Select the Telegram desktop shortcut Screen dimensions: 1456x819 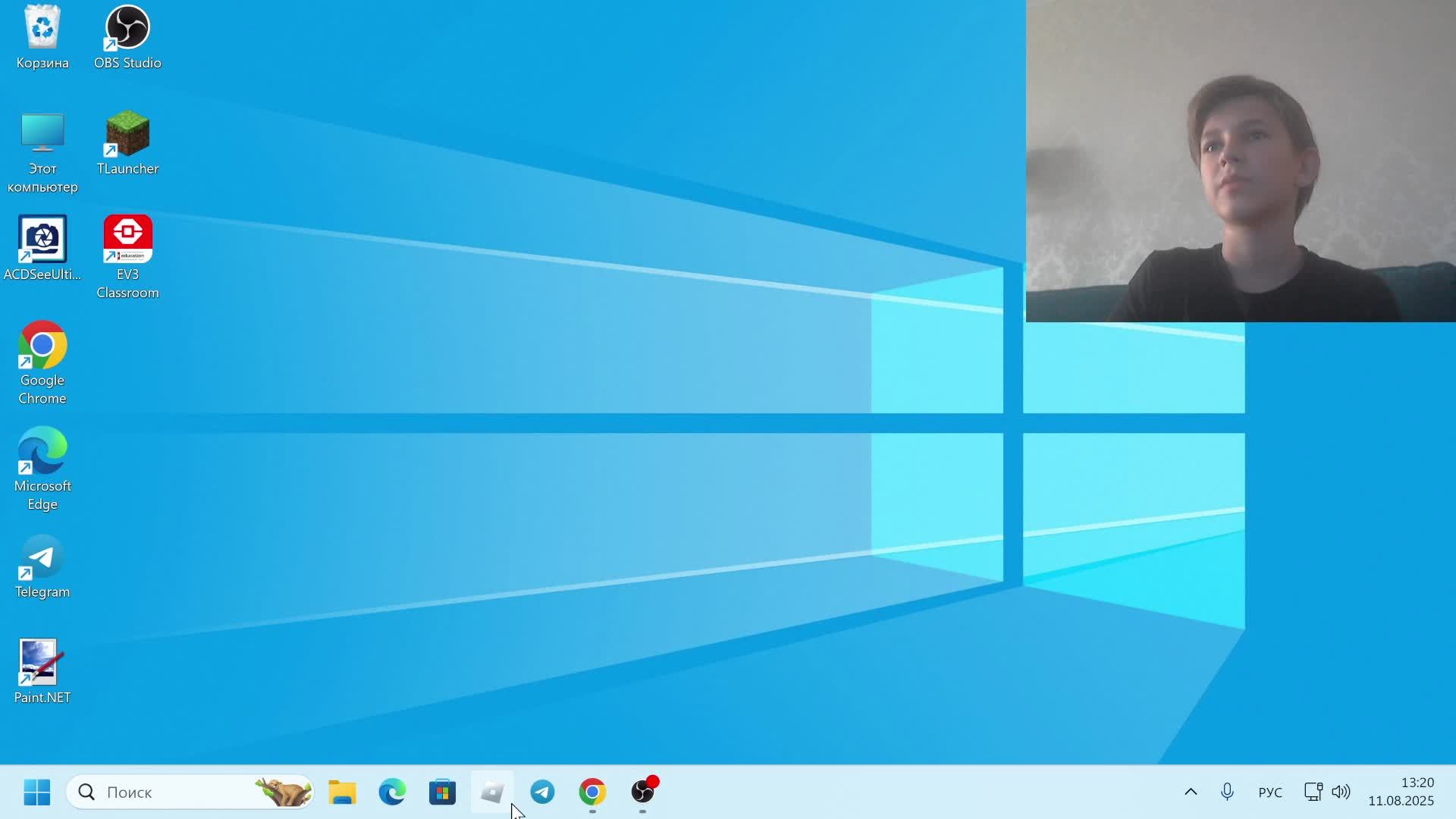[42, 559]
